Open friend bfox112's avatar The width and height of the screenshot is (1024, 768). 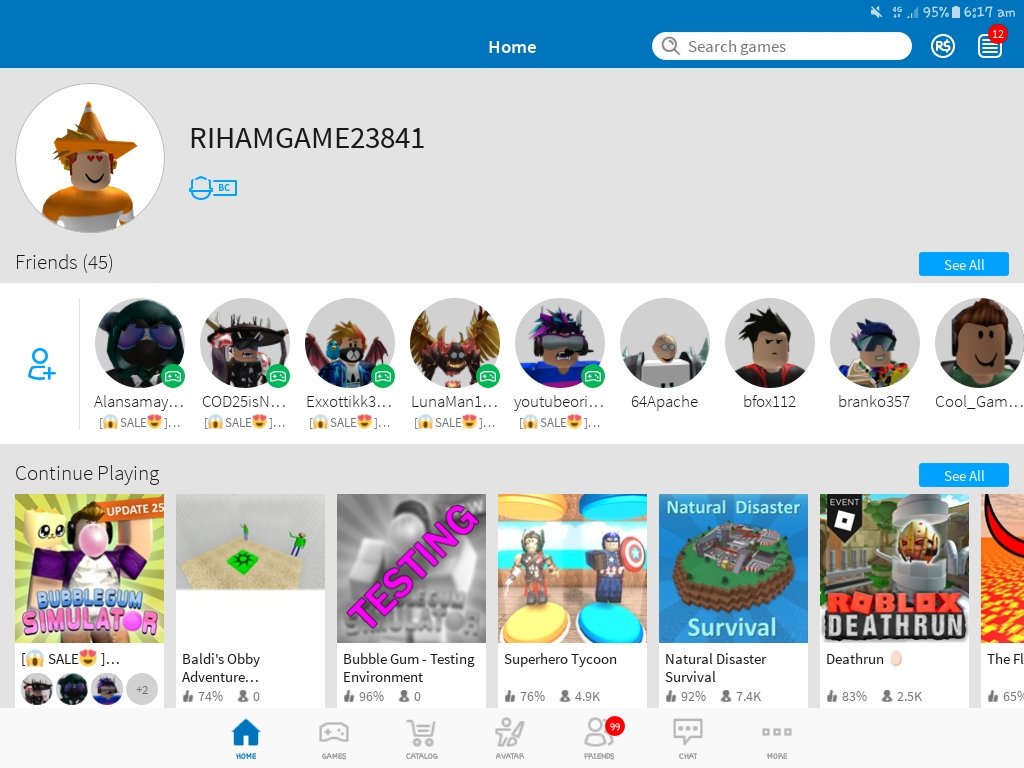770,344
